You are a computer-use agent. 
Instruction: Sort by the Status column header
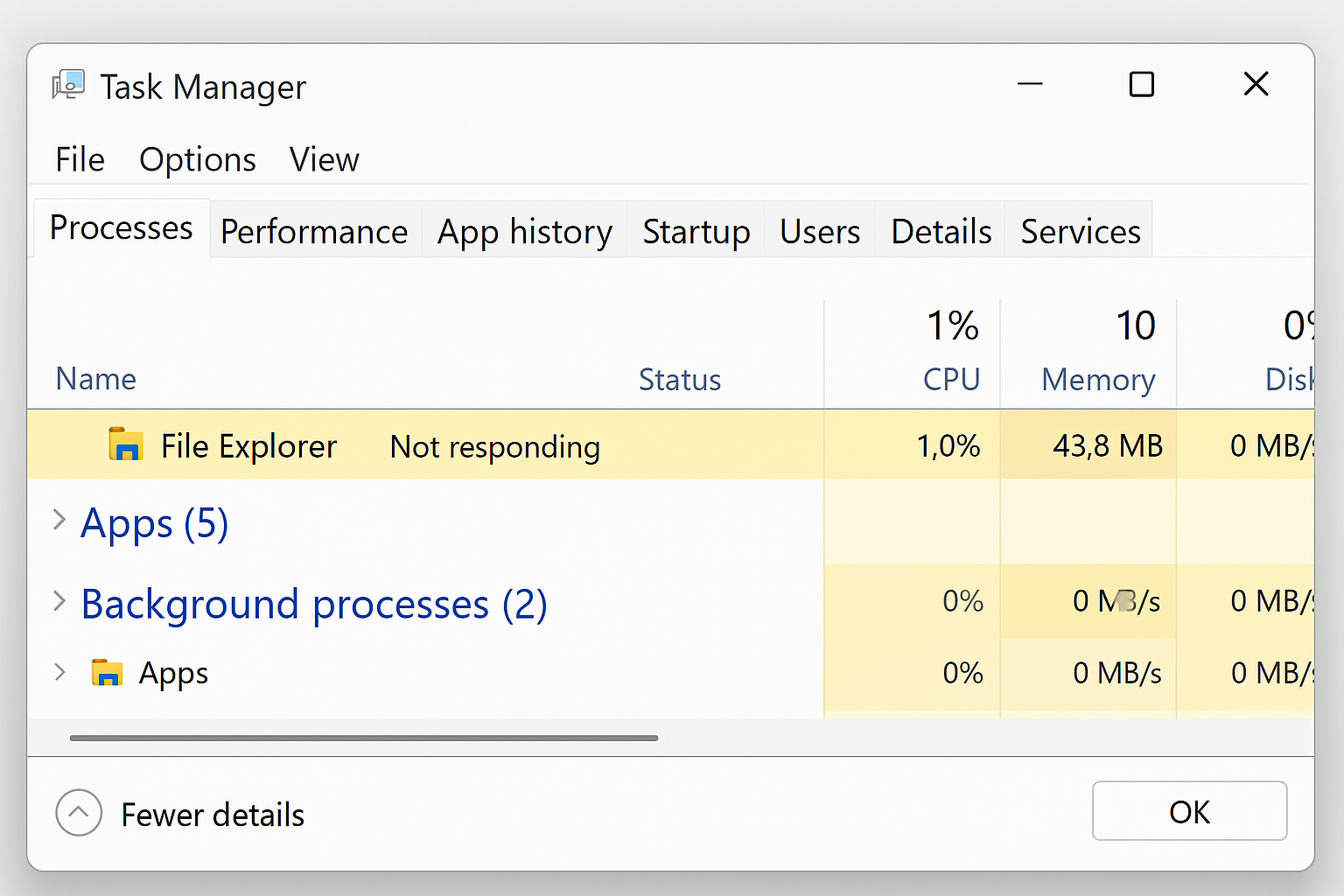pos(680,380)
